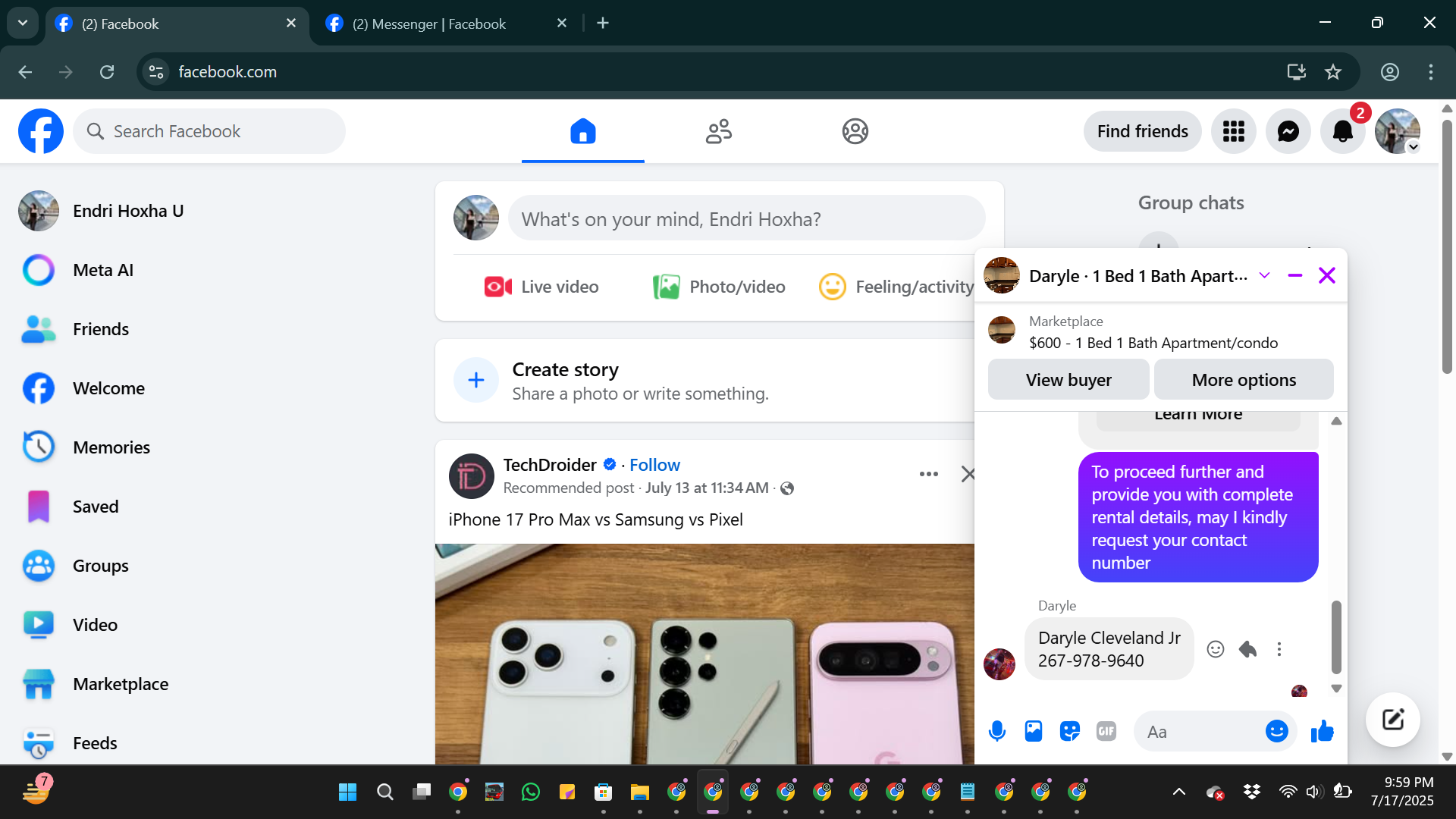Close the Daryle chat window
1456x819 pixels.
pos(1327,275)
